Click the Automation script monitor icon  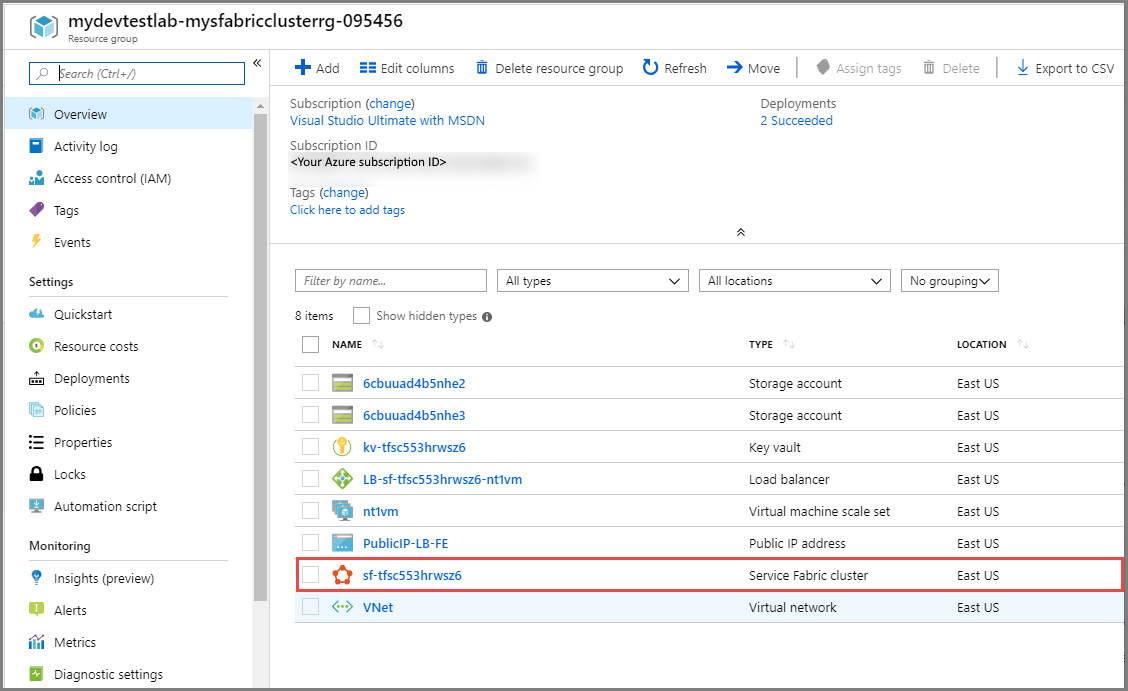click(x=36, y=505)
